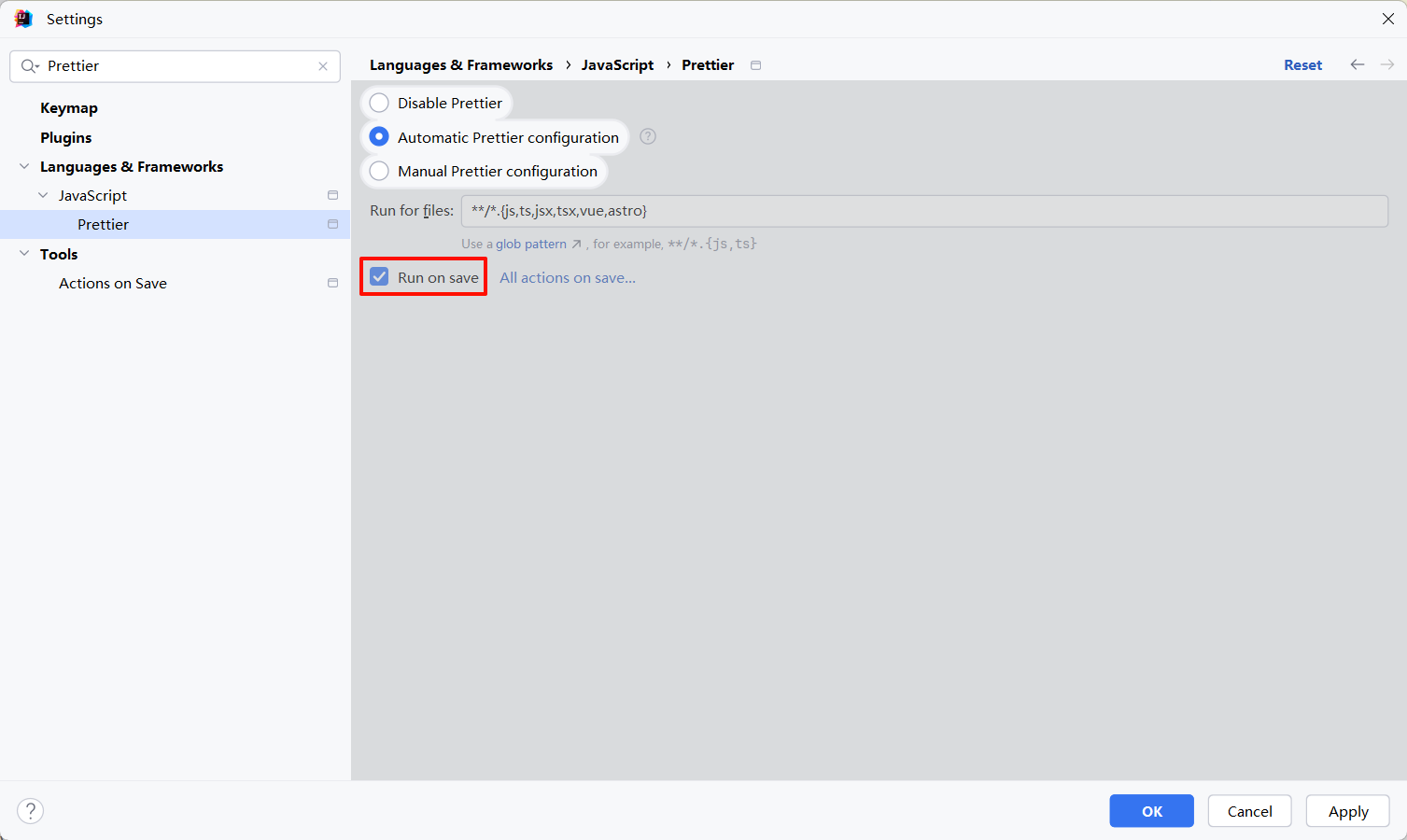This screenshot has height=840, width=1407.
Task: Collapse the JavaScript tree node
Action: (x=43, y=195)
